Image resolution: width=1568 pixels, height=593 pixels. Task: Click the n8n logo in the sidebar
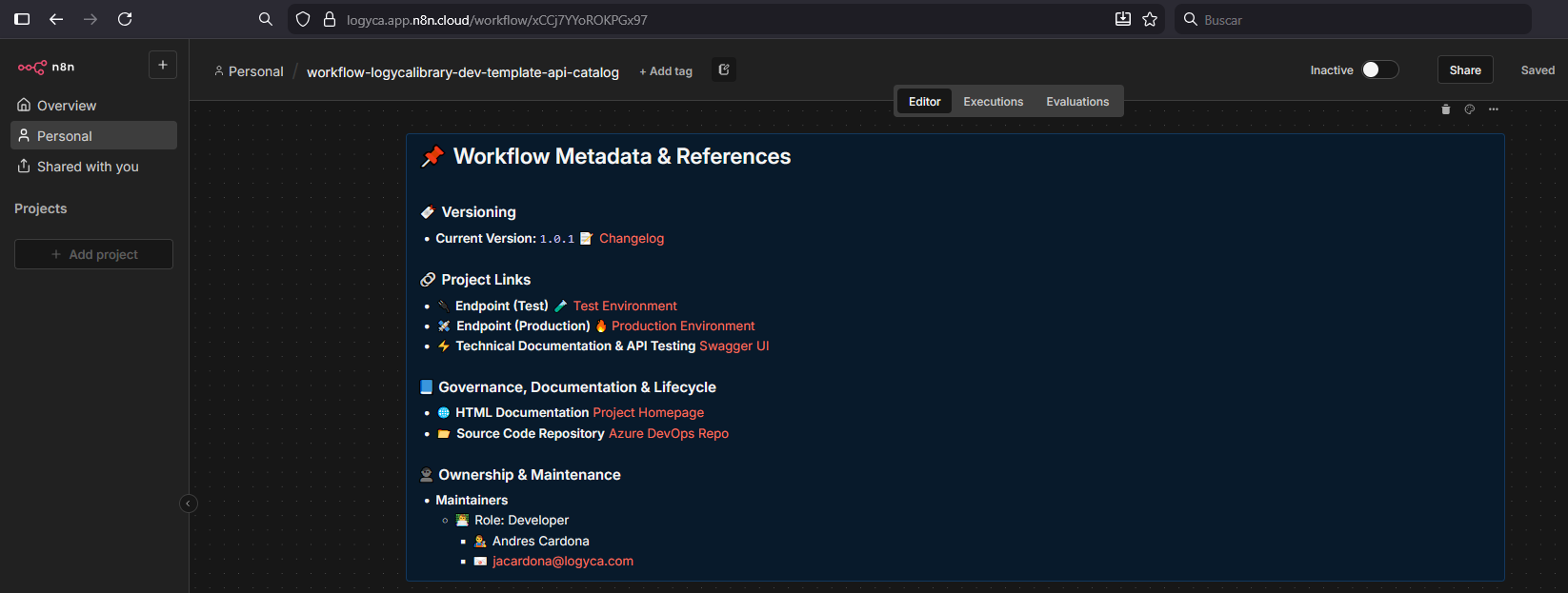[x=45, y=67]
